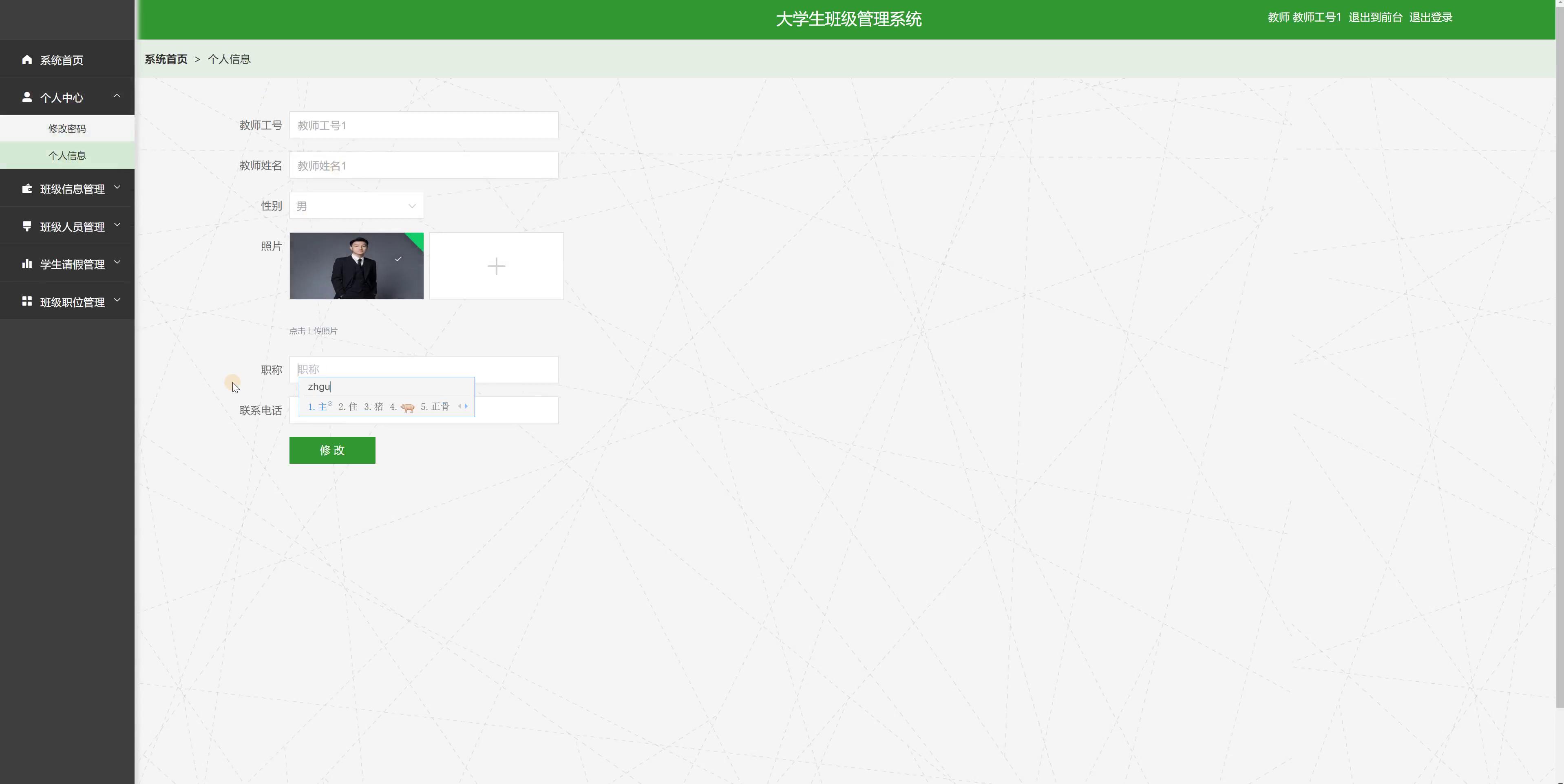Screen dimensions: 1564x784
Task: Click 退出登录 in the header
Action: (x=1430, y=18)
